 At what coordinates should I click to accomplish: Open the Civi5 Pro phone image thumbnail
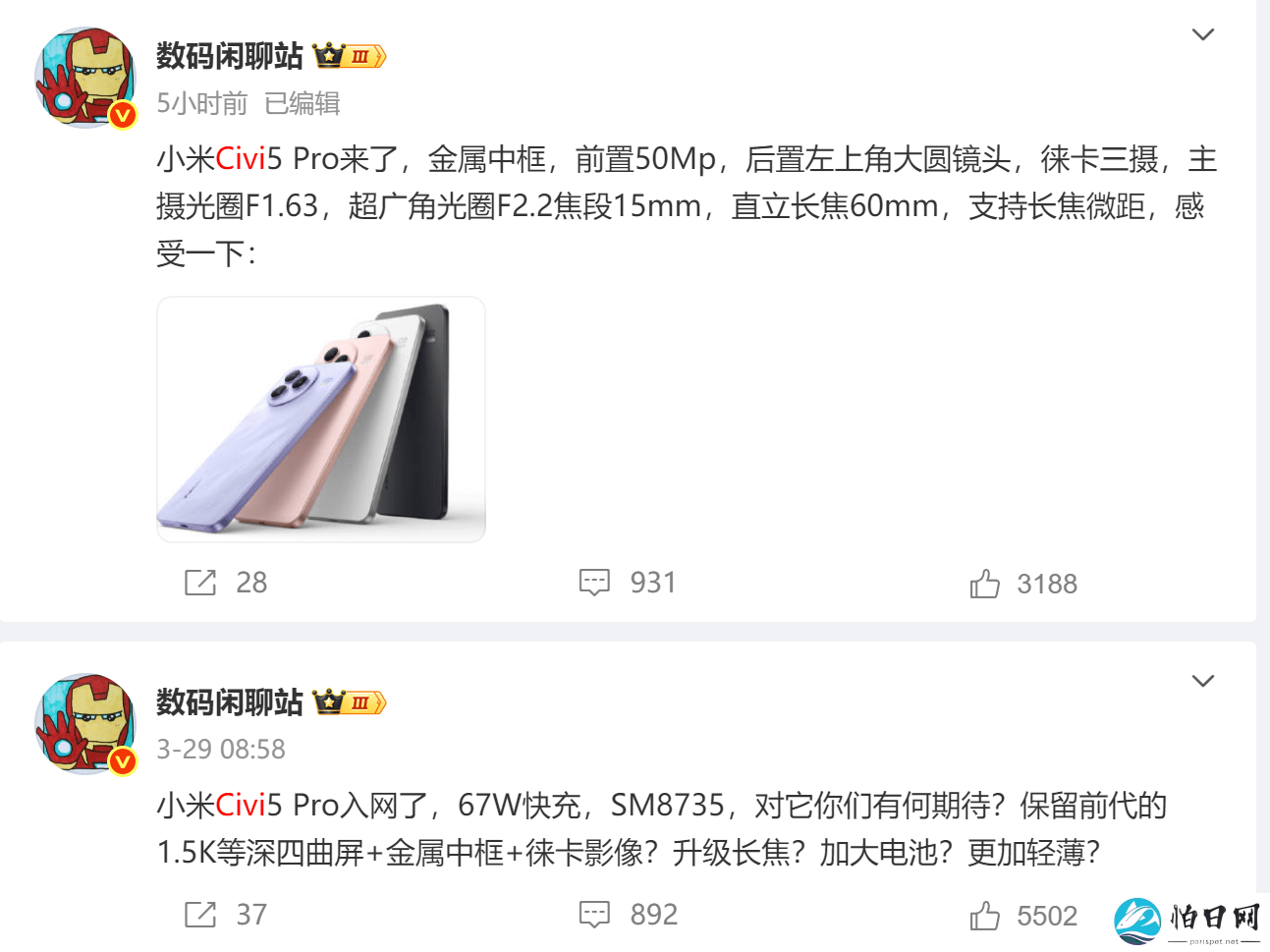pyautogui.click(x=321, y=420)
